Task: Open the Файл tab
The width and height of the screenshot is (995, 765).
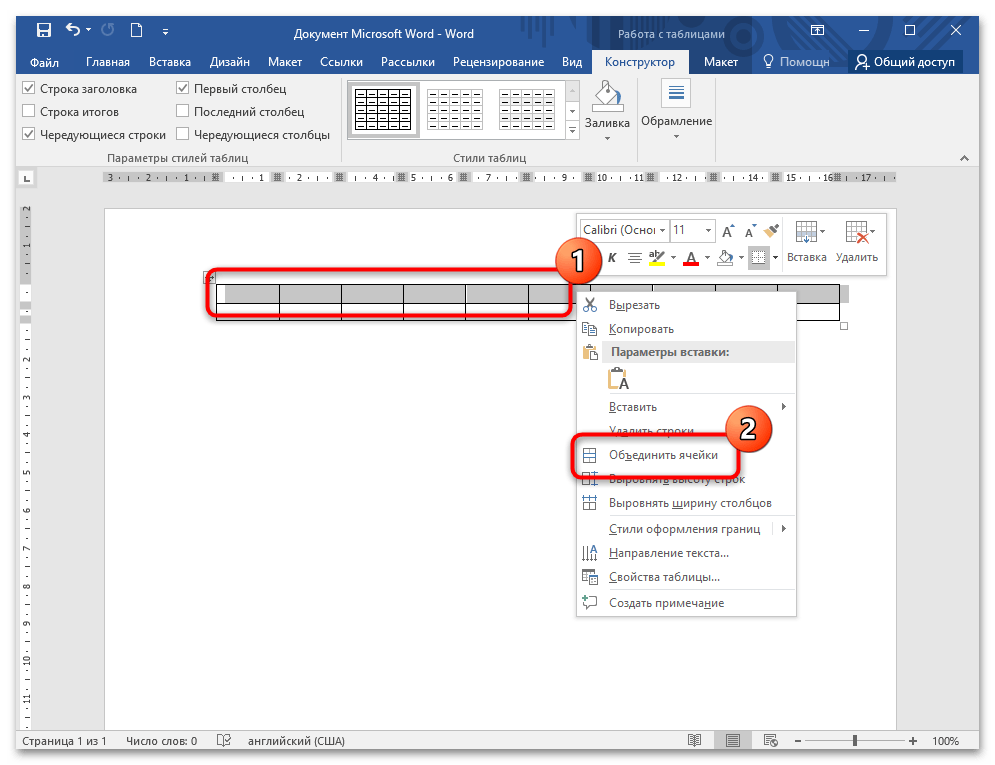Action: click(44, 62)
